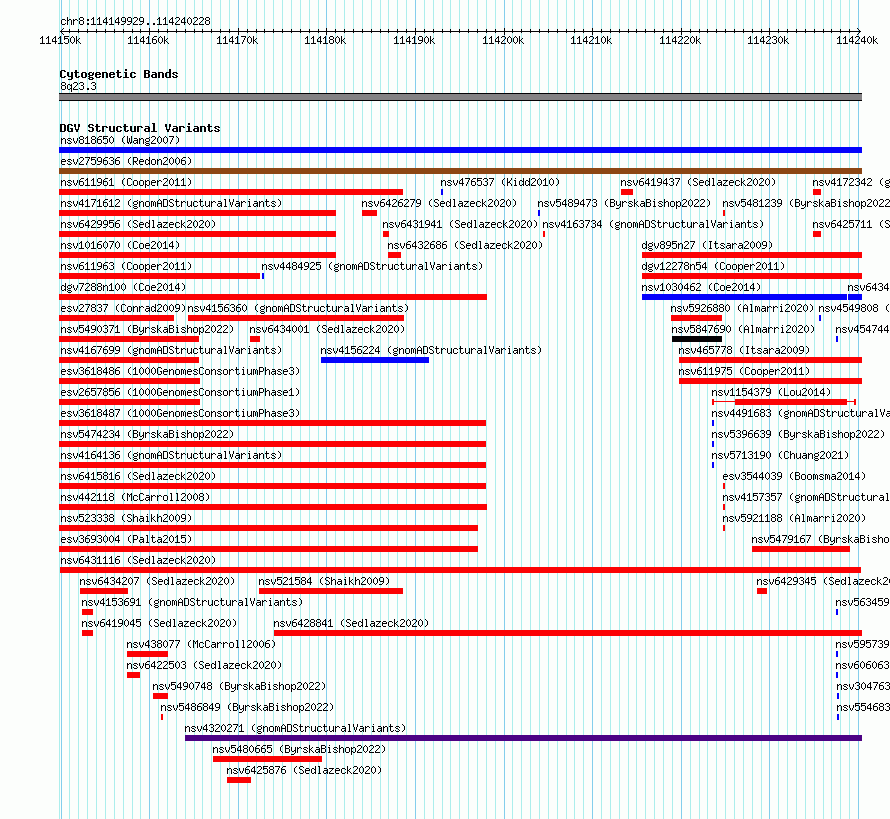Select esv3618486 (1000GenomesConsortiumPhase3) label
Screen dimensions: 890x819
(180, 371)
